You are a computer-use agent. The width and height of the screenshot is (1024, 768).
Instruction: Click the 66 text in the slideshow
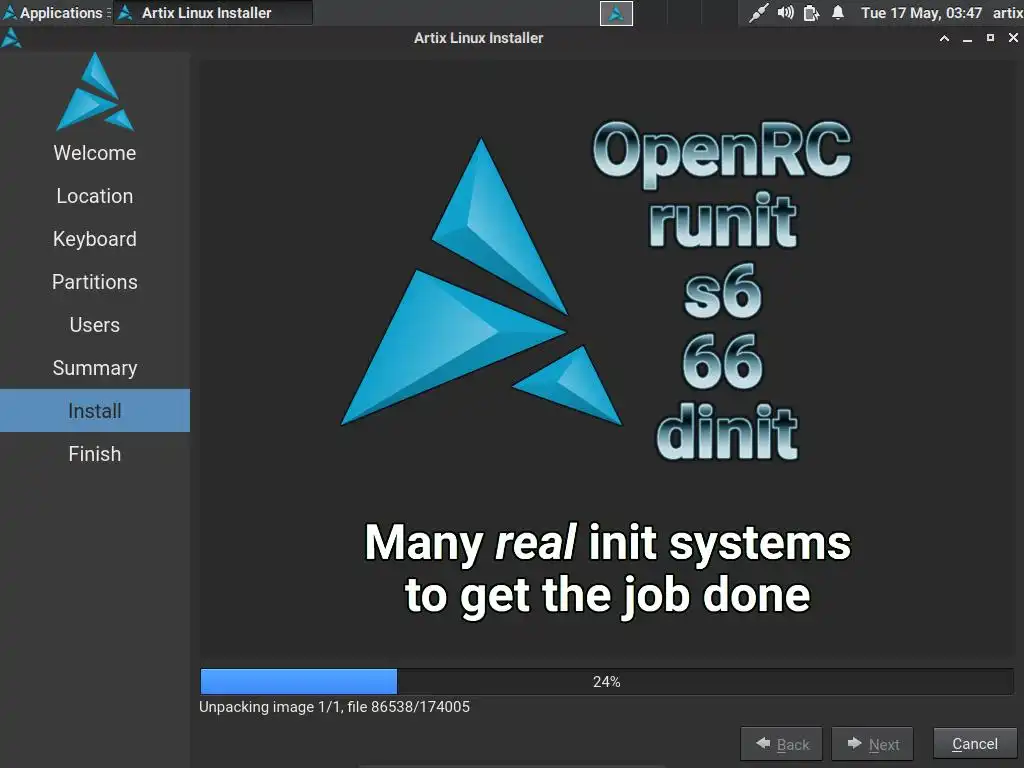click(723, 361)
